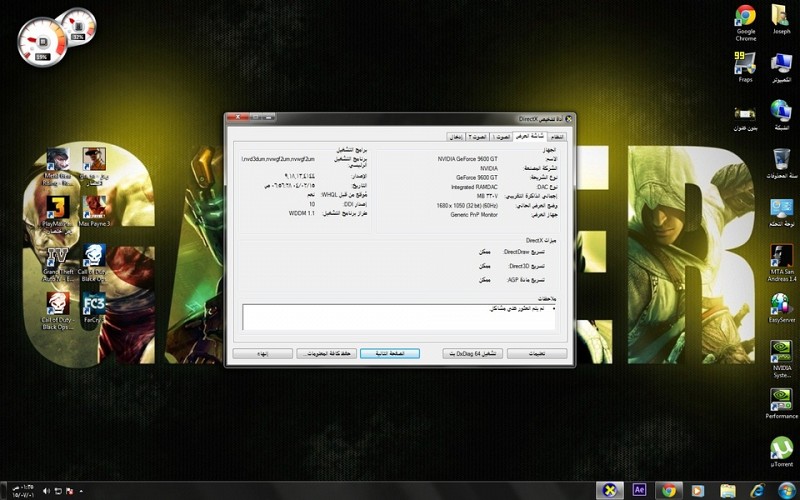
Task: Show hidden system tray icons arrow
Action: [81, 491]
